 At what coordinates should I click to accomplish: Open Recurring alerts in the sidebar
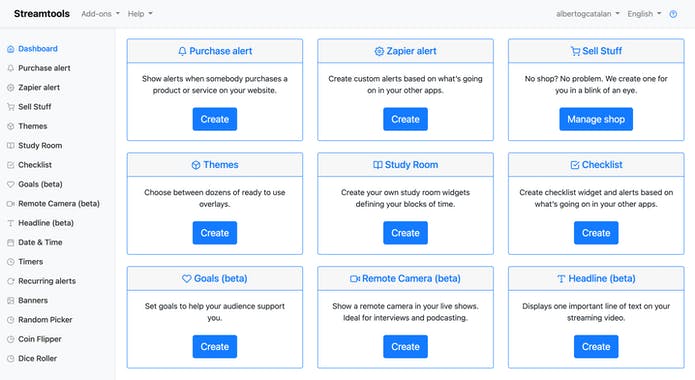tap(47, 281)
